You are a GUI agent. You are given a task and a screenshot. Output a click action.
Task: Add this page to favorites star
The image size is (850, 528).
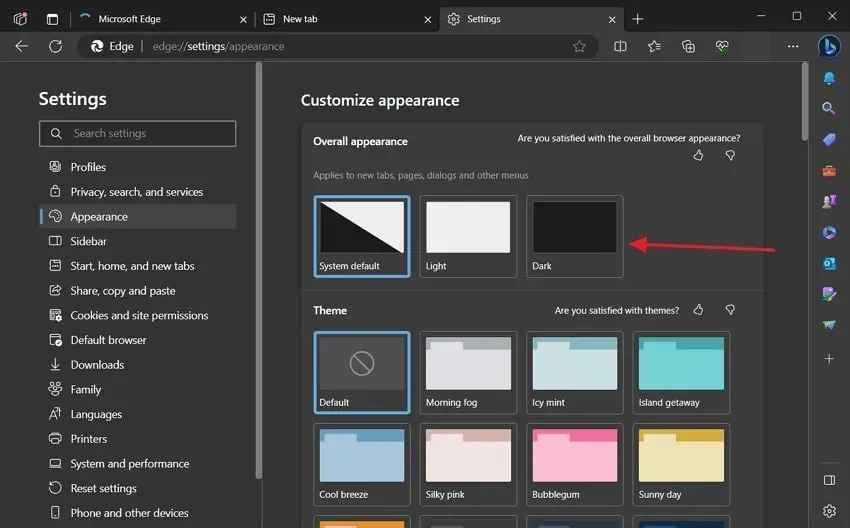(x=579, y=46)
